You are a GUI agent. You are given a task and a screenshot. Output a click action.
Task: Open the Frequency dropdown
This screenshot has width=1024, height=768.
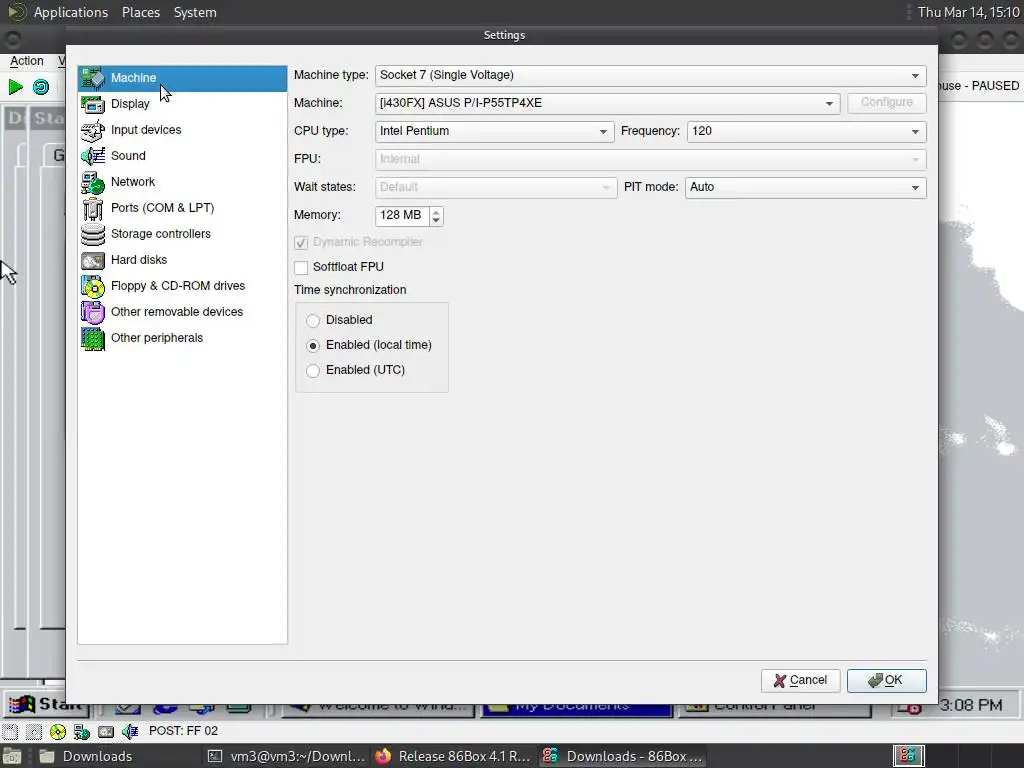pyautogui.click(x=807, y=131)
